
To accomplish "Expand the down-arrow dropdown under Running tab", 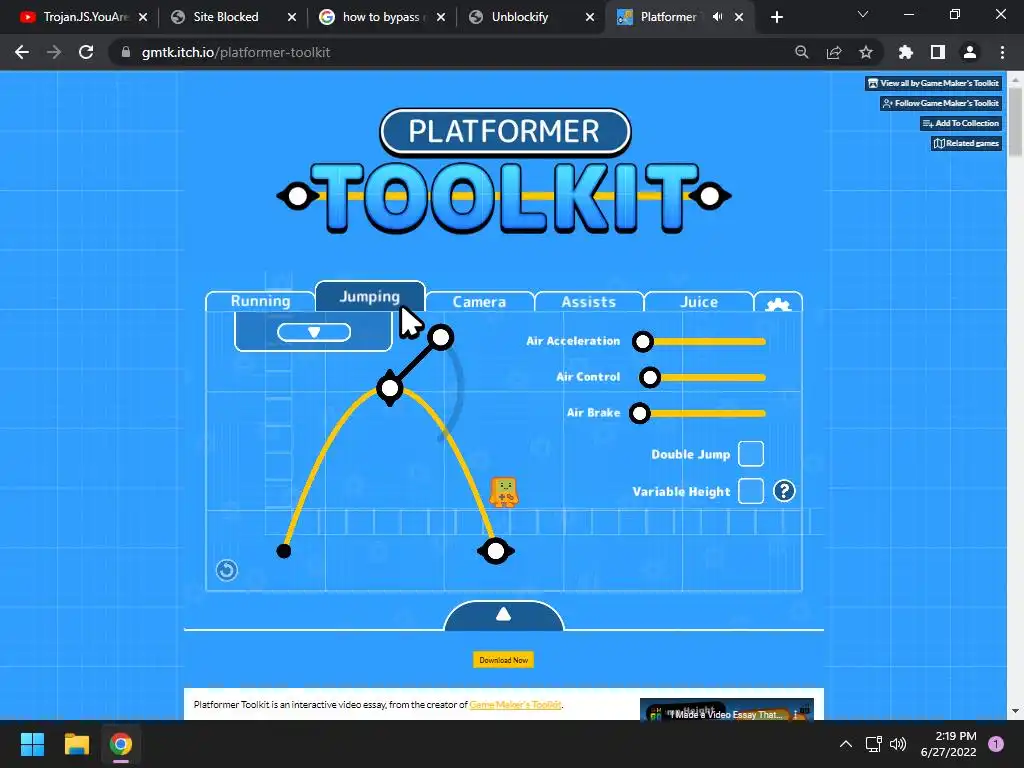I will pyautogui.click(x=314, y=332).
